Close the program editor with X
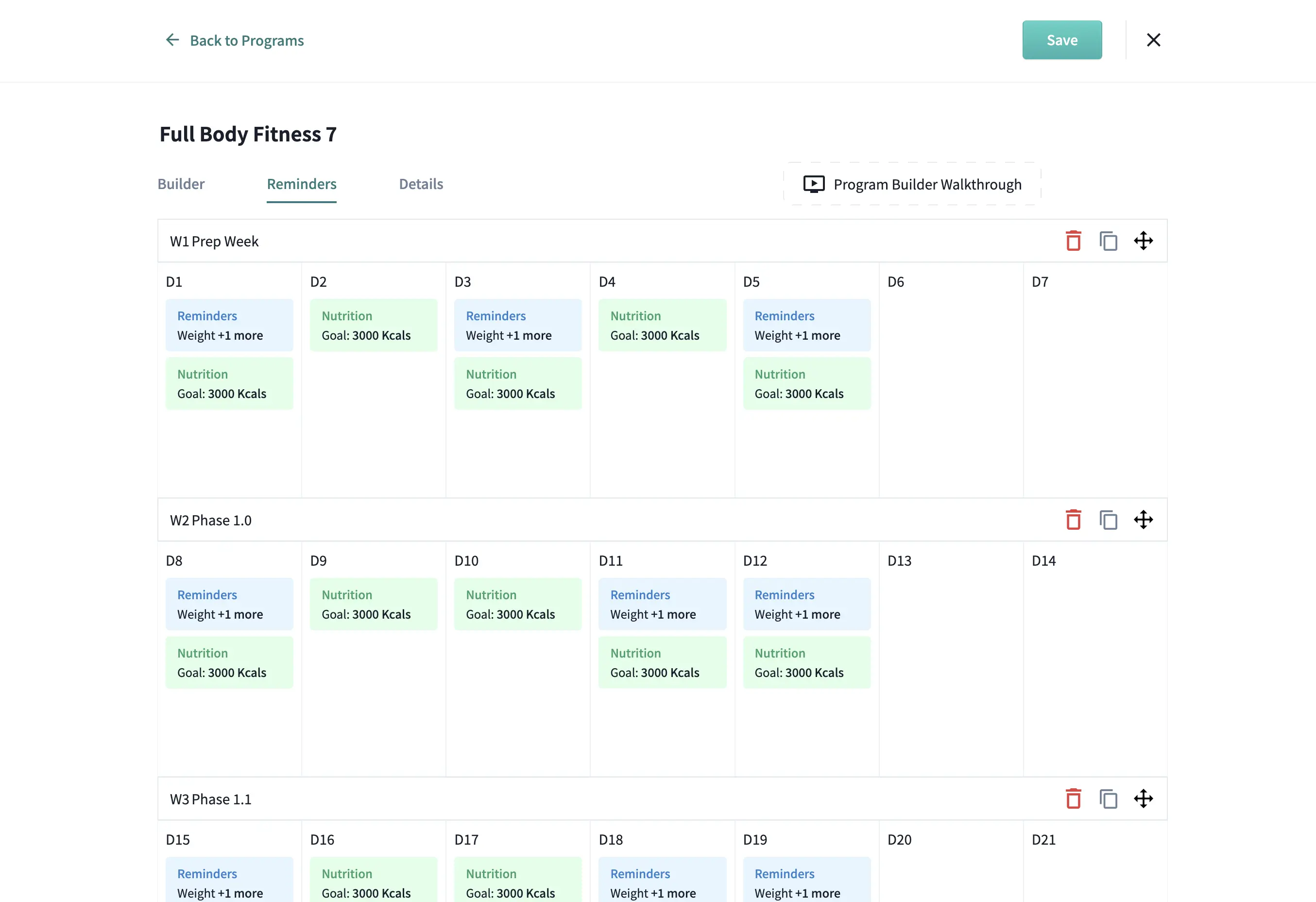The width and height of the screenshot is (1316, 902). (1153, 40)
